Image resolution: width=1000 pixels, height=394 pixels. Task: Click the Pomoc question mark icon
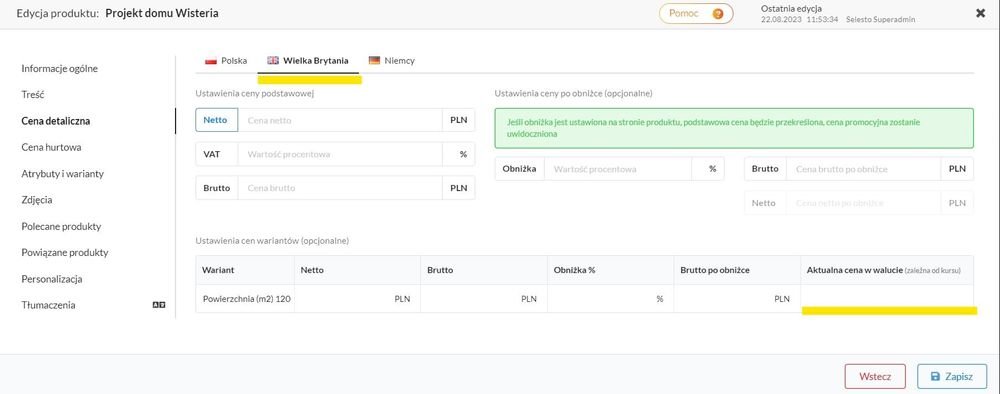pos(718,13)
